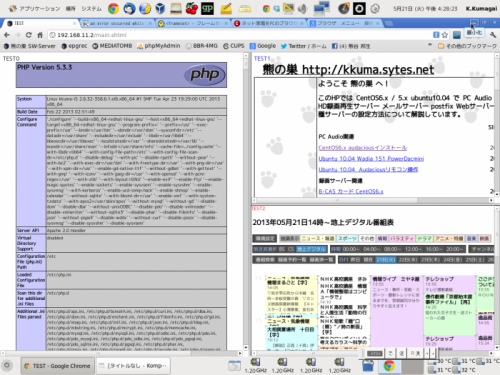Viewport: 500px width, 375px height.
Task: Open a new tab with the new tab button
Action: pos(388,23)
